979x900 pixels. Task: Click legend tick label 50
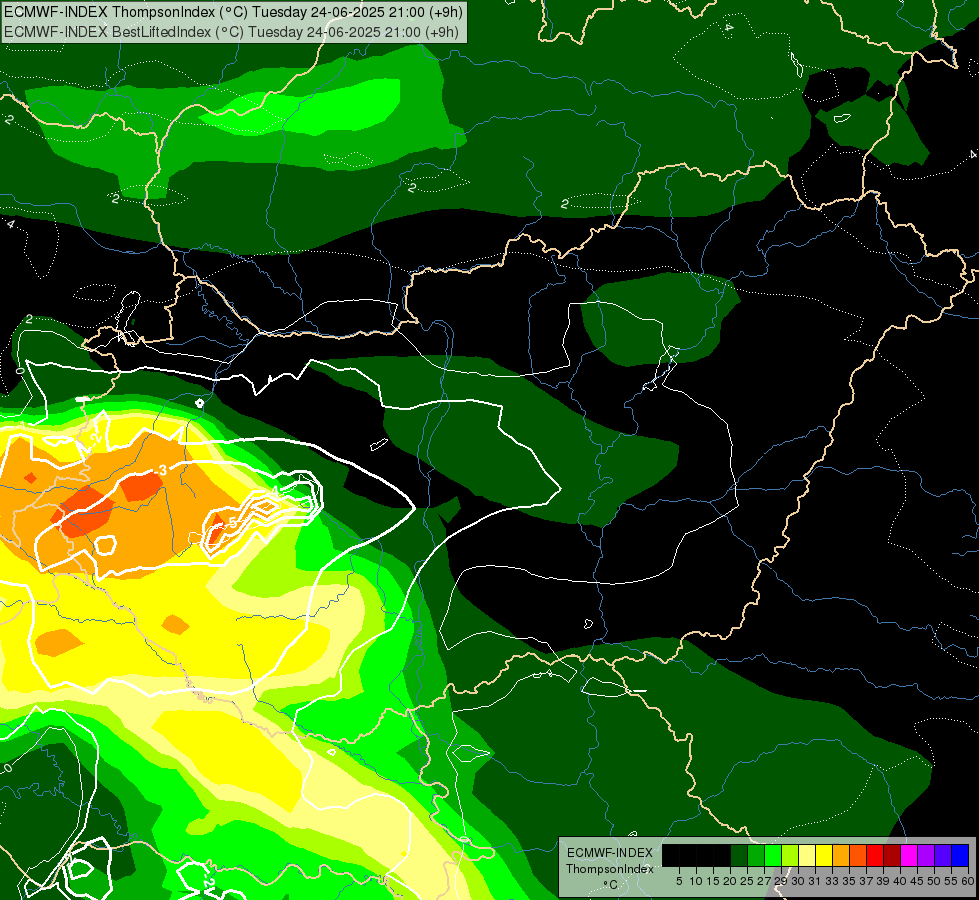pyautogui.click(x=934, y=881)
